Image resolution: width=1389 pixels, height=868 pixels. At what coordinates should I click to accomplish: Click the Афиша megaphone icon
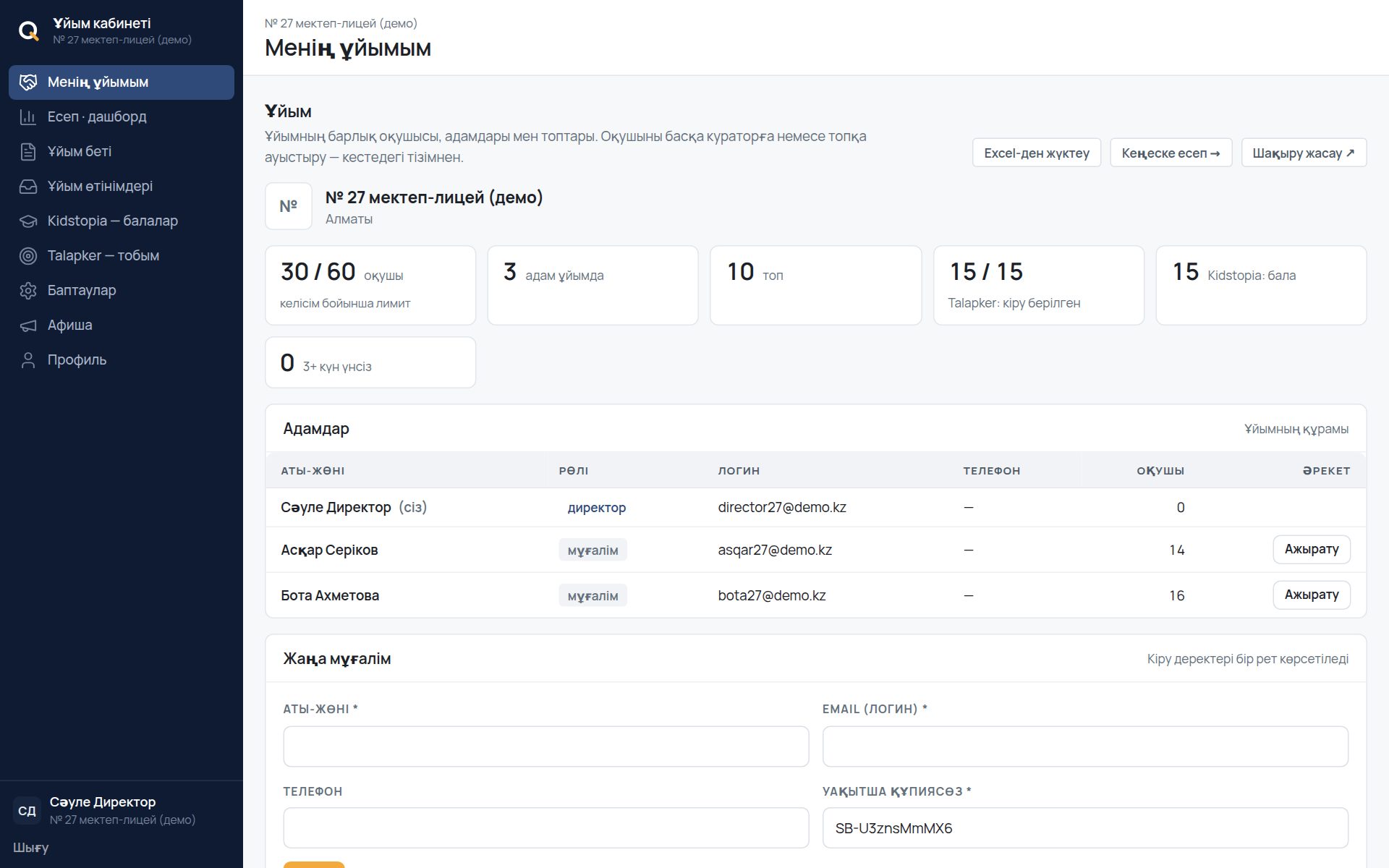[x=28, y=325]
